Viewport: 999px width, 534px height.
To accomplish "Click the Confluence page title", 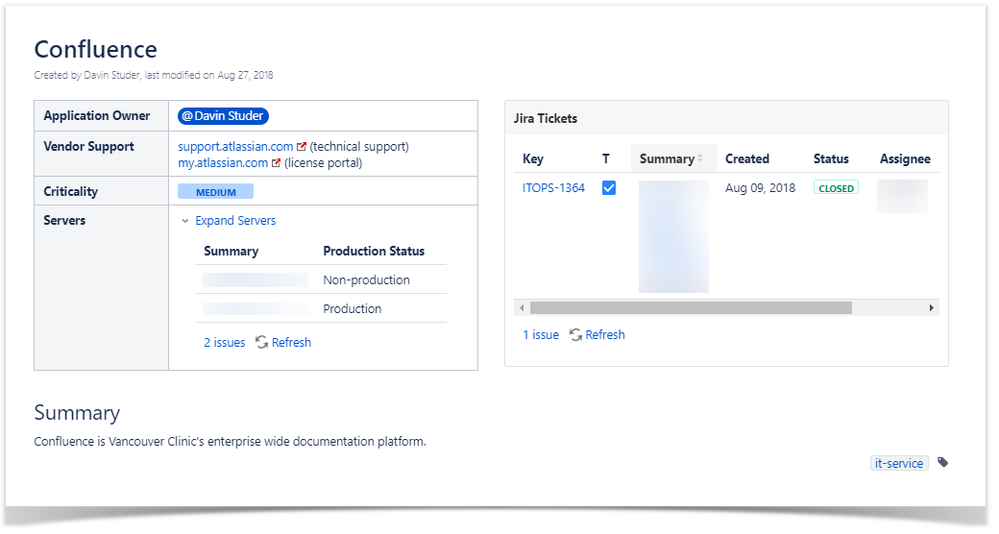I will (x=96, y=50).
